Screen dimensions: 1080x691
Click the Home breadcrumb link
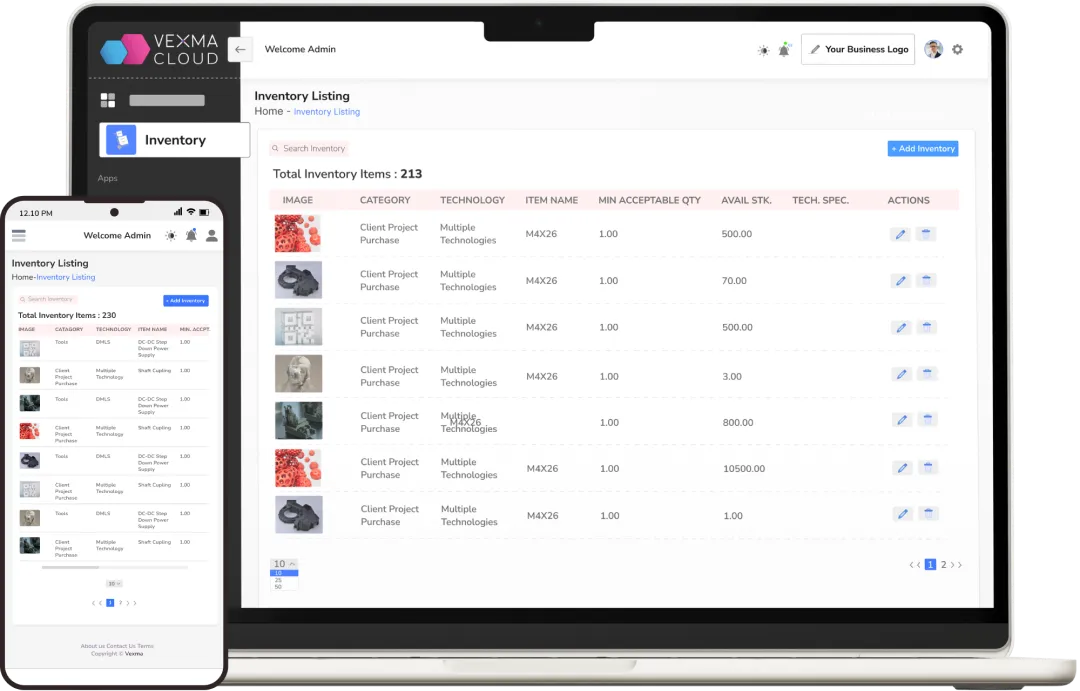coord(267,111)
